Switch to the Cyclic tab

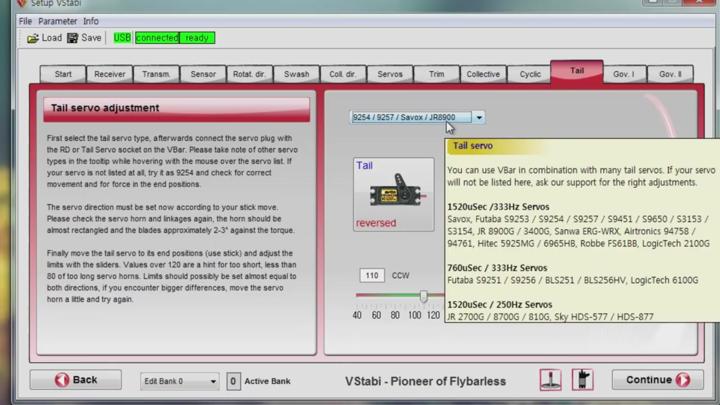(530, 74)
